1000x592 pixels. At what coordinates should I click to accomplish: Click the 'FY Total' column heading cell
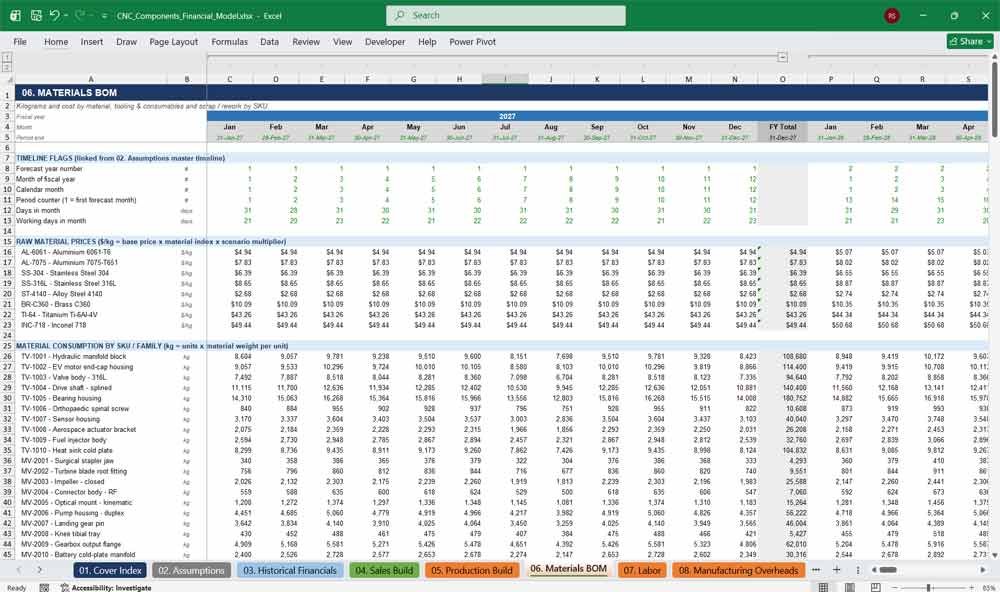(783, 127)
